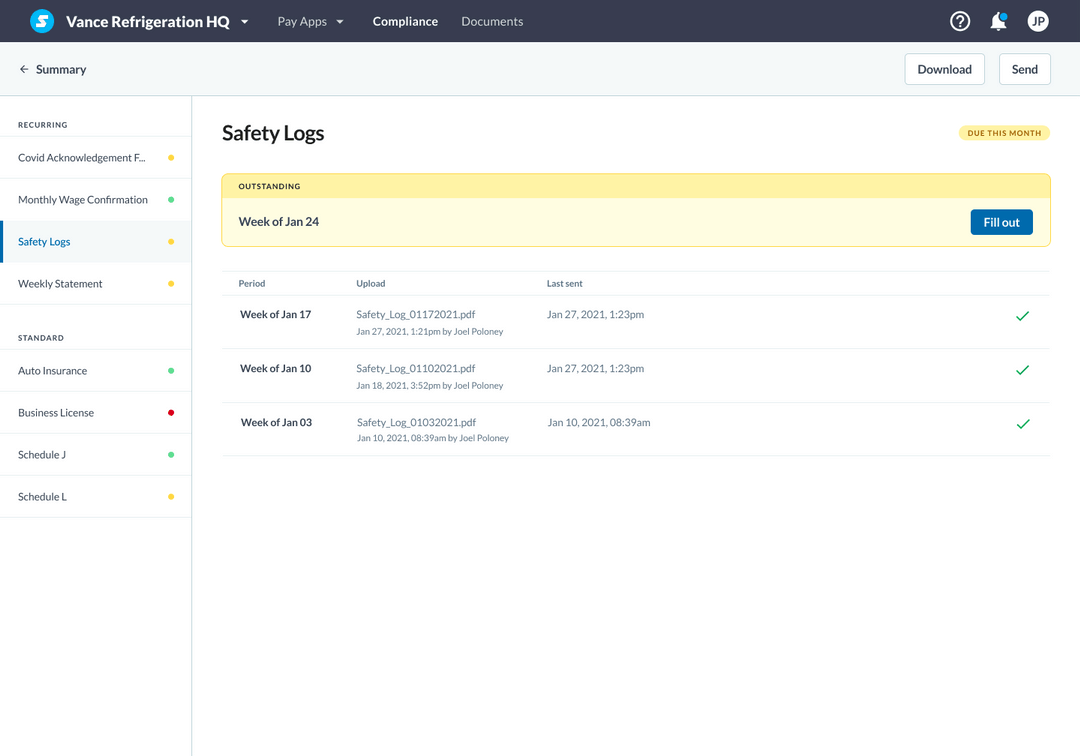Click the Download button
1080x756 pixels.
[x=944, y=68]
